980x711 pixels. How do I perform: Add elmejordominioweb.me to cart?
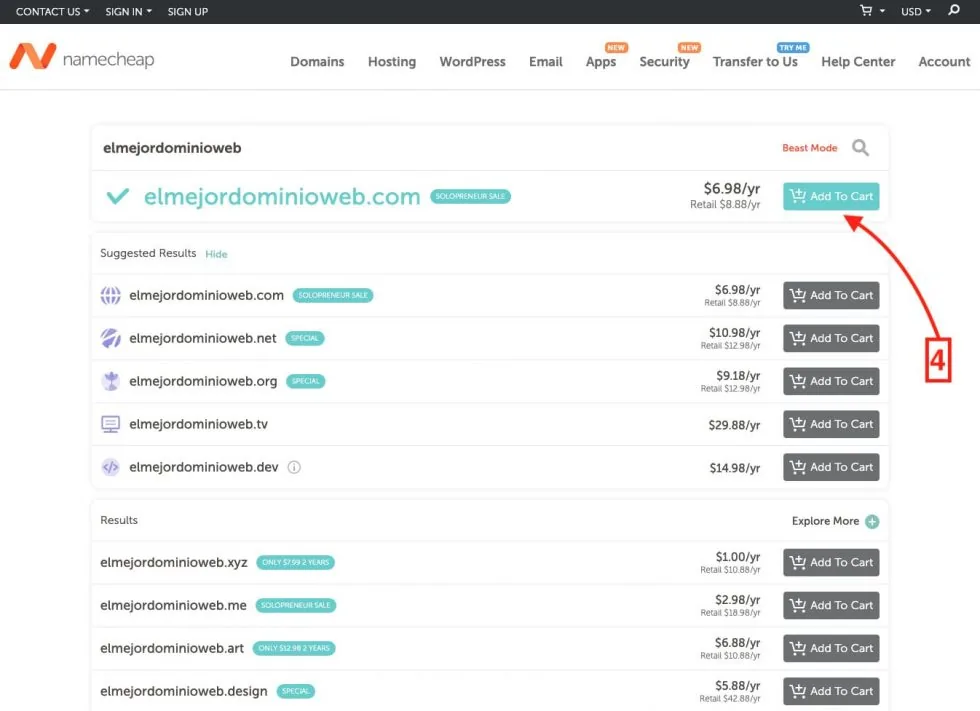click(831, 605)
